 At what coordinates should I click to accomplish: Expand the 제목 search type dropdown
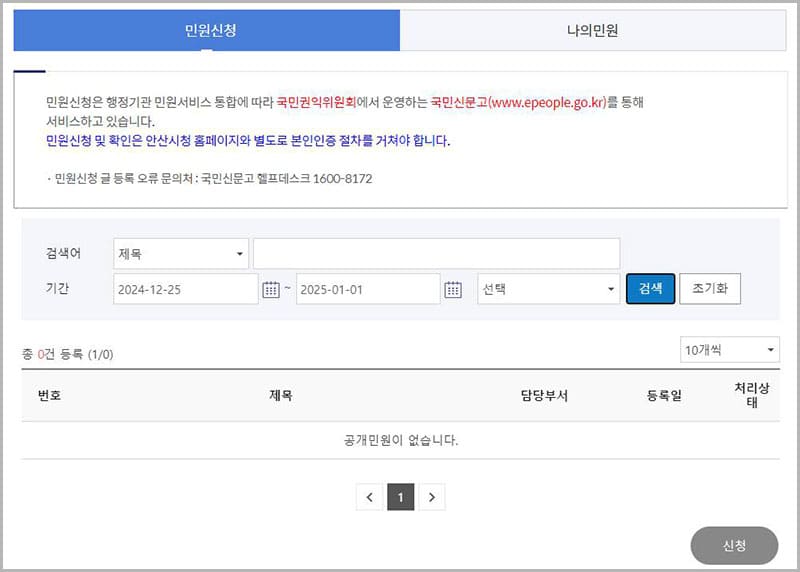point(181,254)
